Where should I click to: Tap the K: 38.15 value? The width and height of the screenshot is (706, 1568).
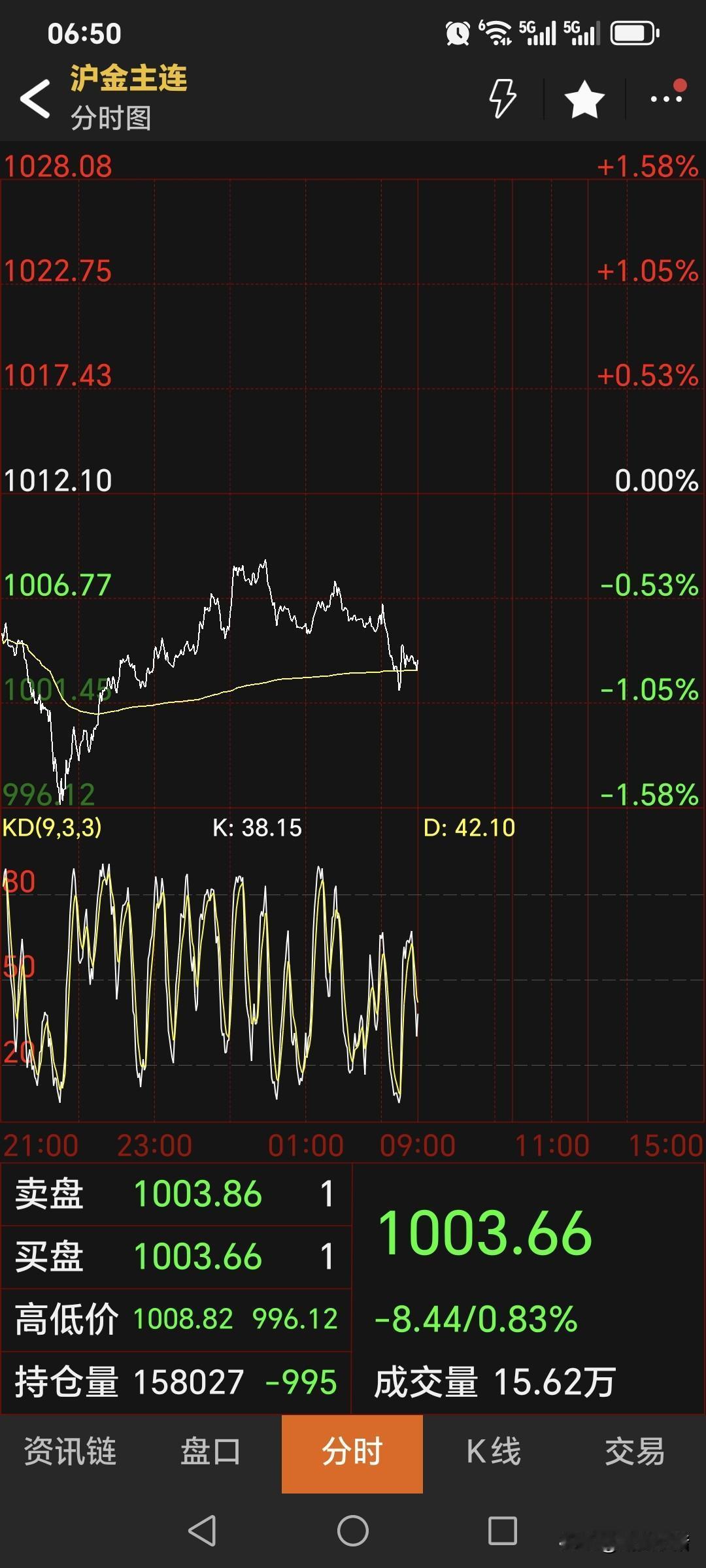[258, 828]
